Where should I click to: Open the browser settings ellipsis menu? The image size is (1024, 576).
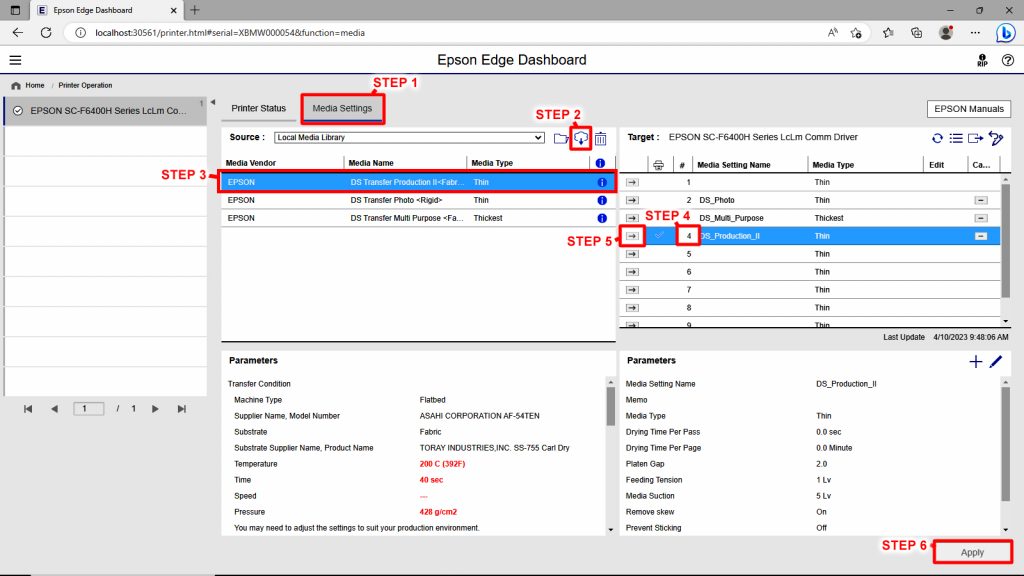975,33
